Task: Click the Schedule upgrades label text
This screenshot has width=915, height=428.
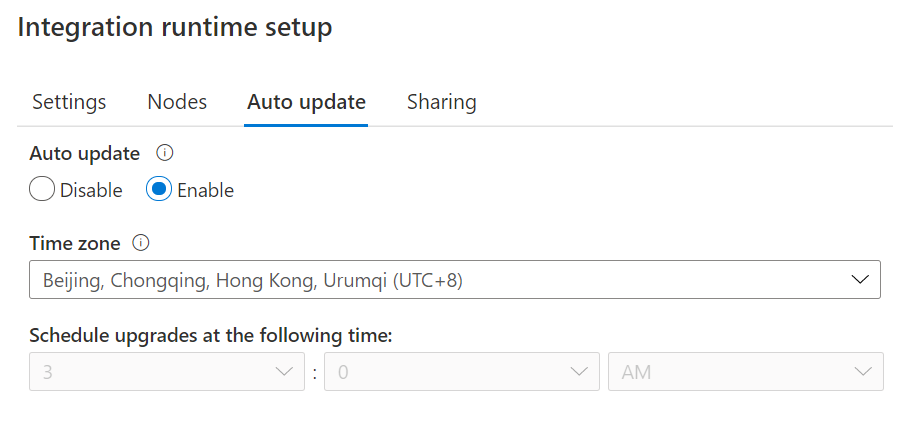Action: pos(210,335)
